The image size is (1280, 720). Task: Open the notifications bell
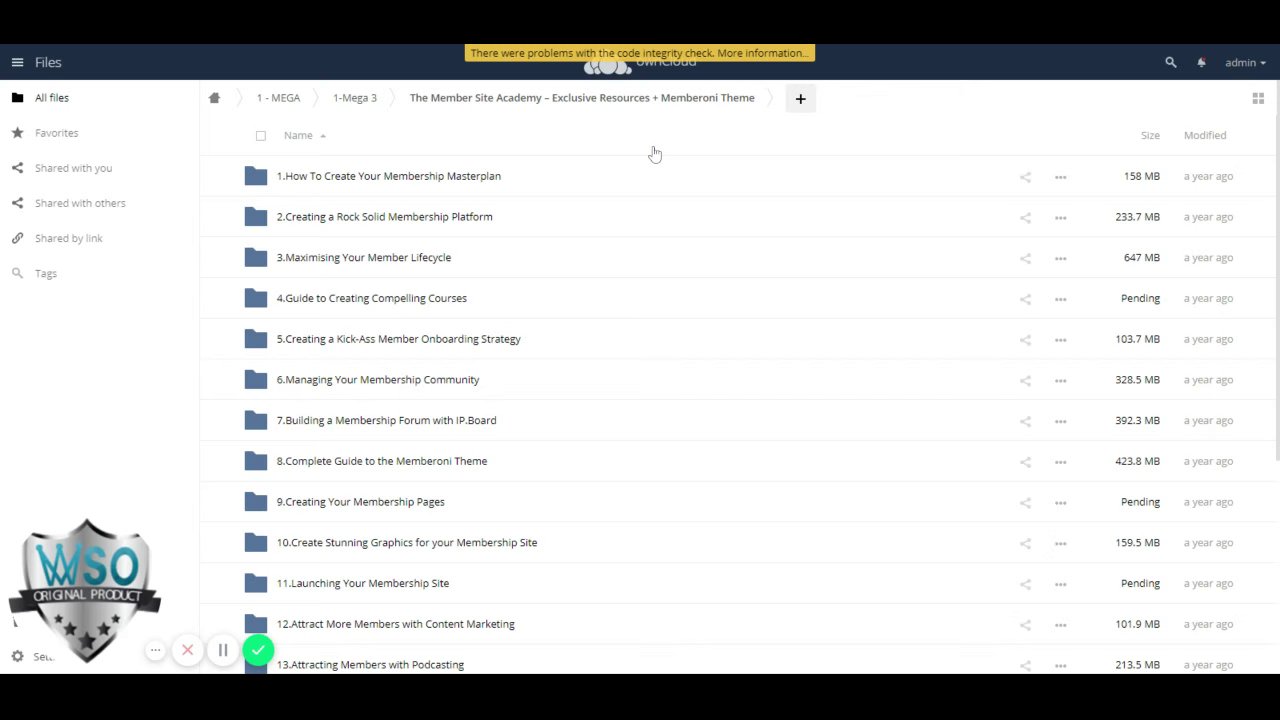(x=1201, y=62)
